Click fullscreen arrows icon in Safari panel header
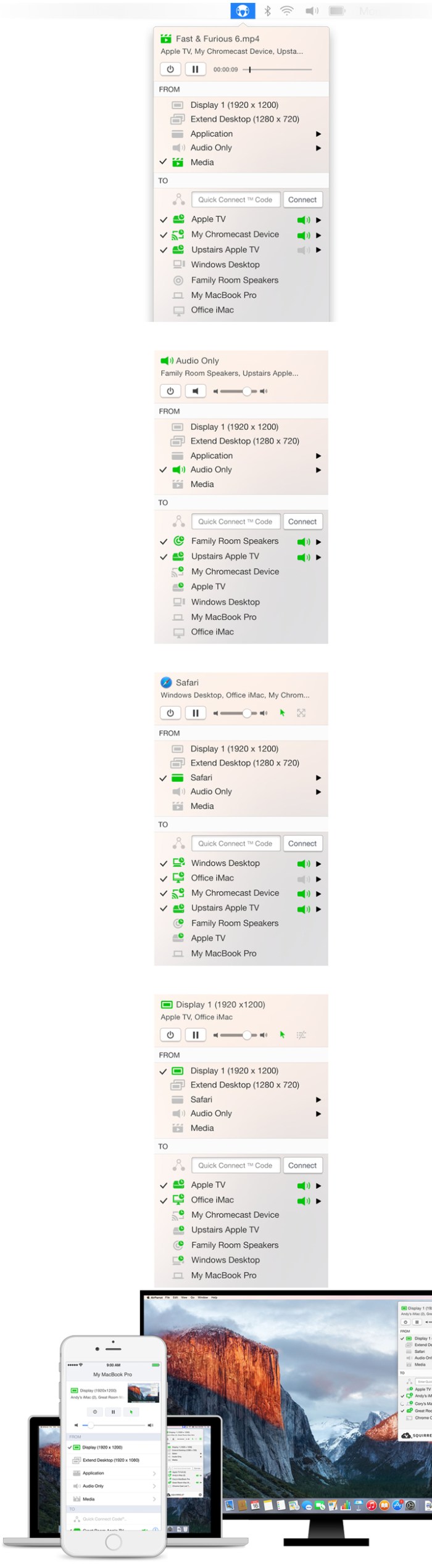 (301, 713)
